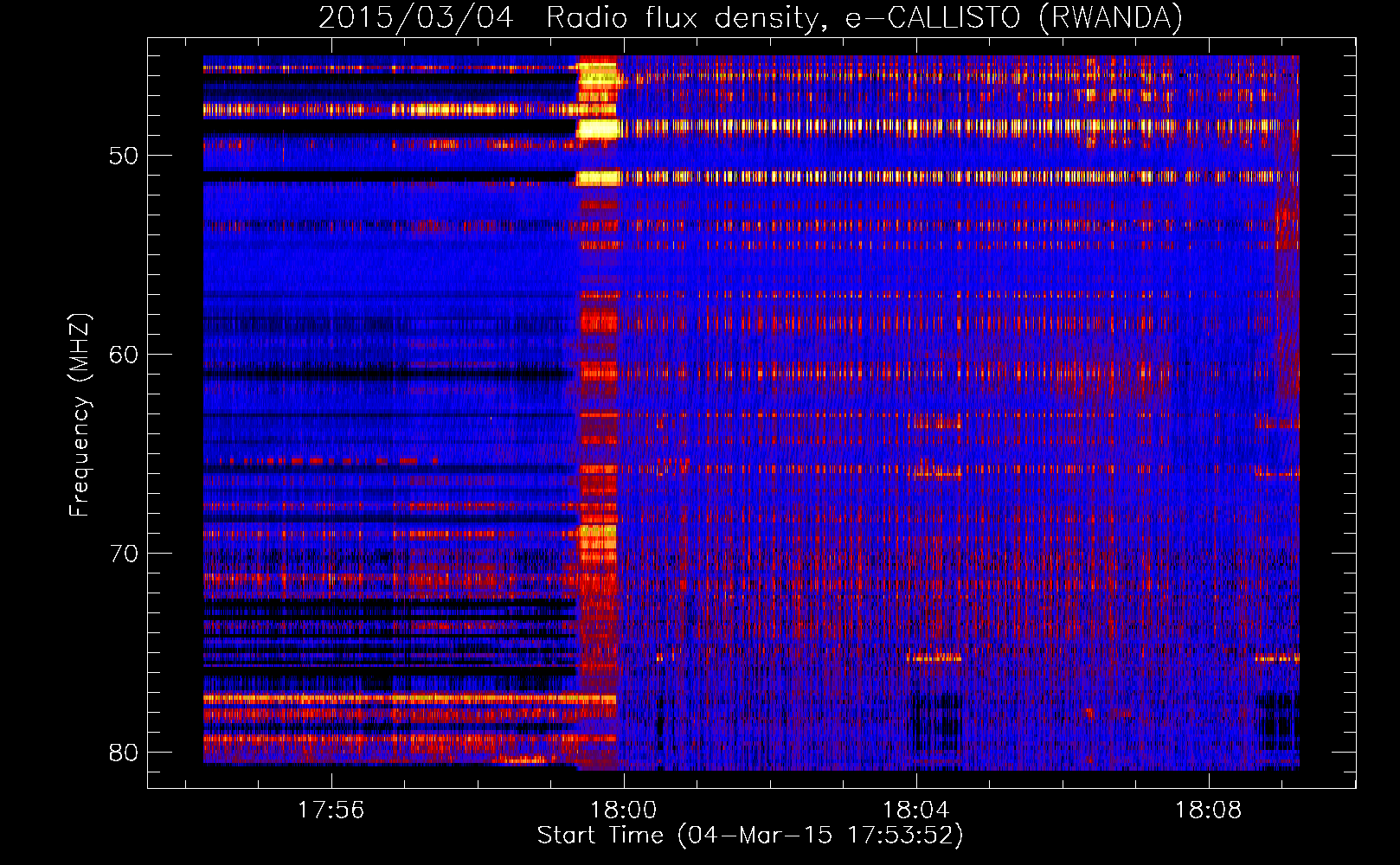Click the "Frequency (MHZ)" axis label
The width and height of the screenshot is (1400, 865).
[80, 415]
